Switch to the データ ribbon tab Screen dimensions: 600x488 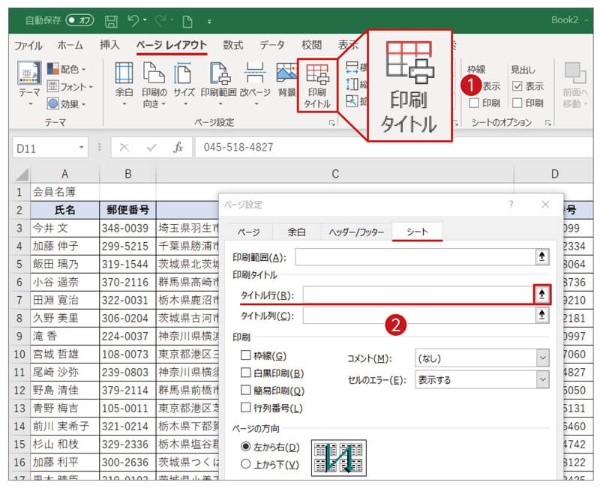(x=272, y=45)
